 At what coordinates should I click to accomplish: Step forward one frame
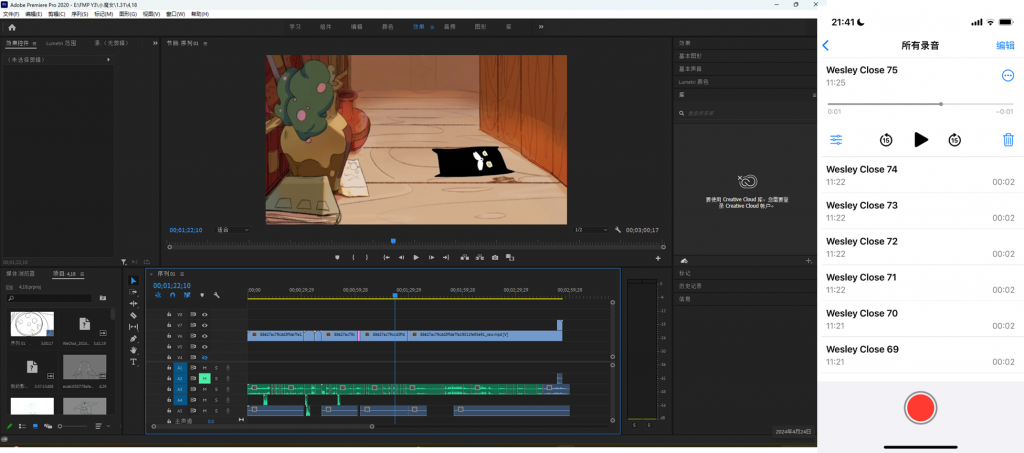431,257
